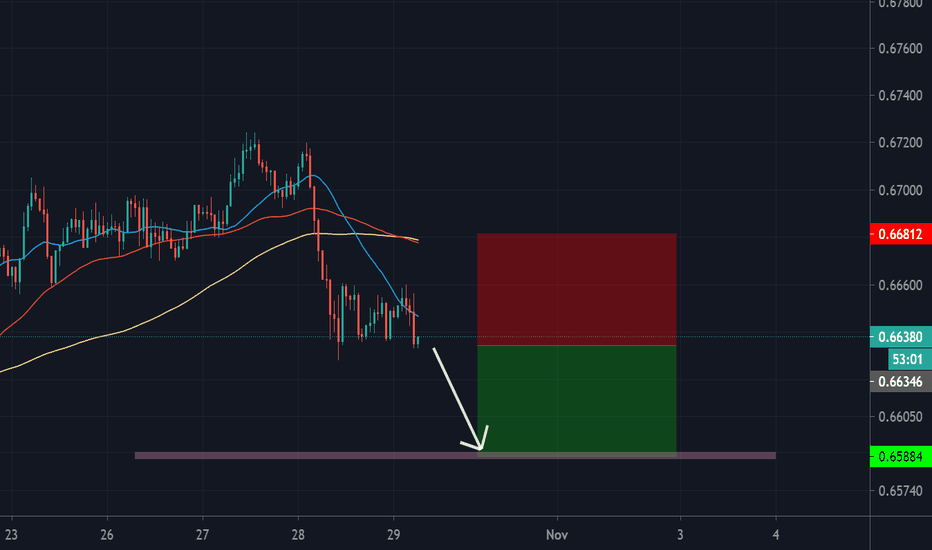Click the 0.67400 price axis value
This screenshot has height=550, width=932.
[900, 95]
